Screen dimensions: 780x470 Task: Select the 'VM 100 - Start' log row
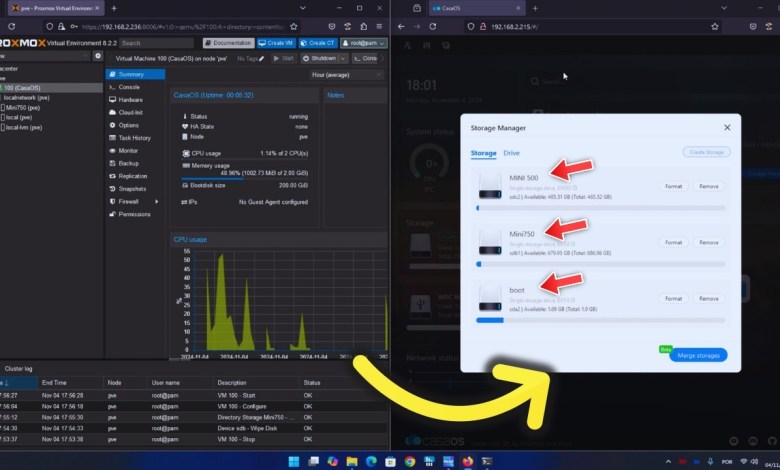[x=194, y=396]
